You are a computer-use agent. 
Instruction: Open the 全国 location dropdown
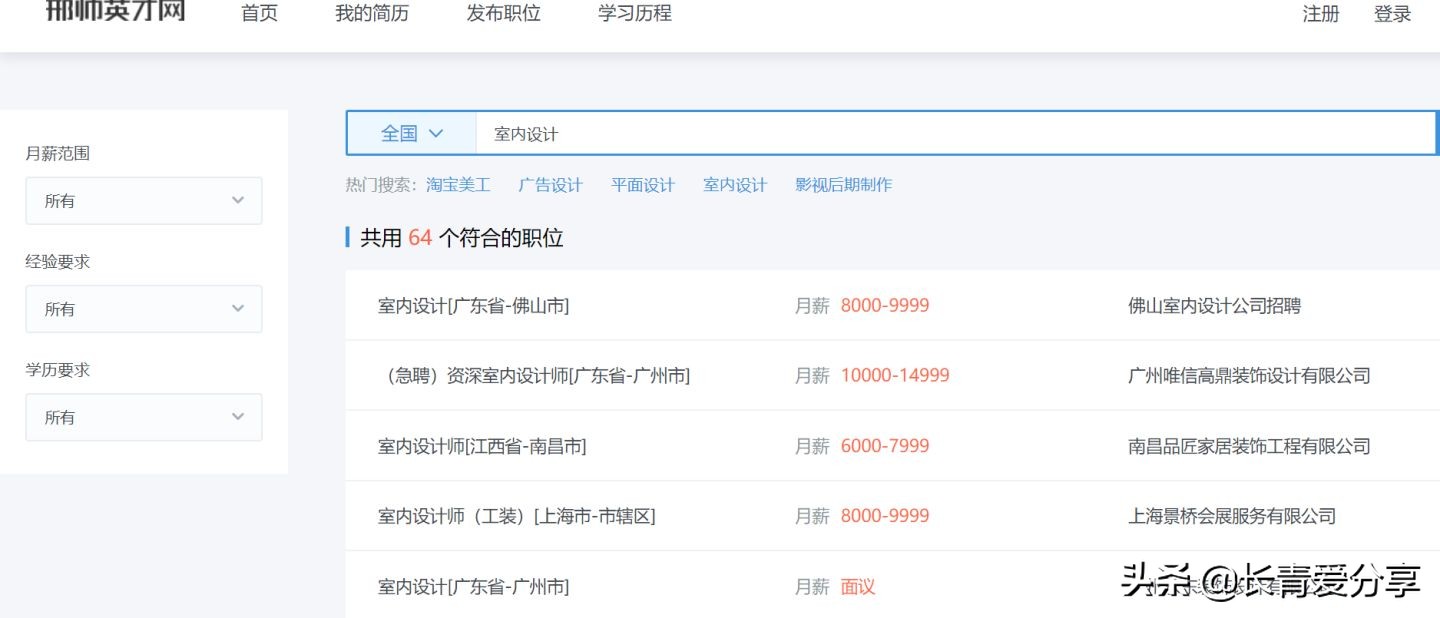point(408,132)
